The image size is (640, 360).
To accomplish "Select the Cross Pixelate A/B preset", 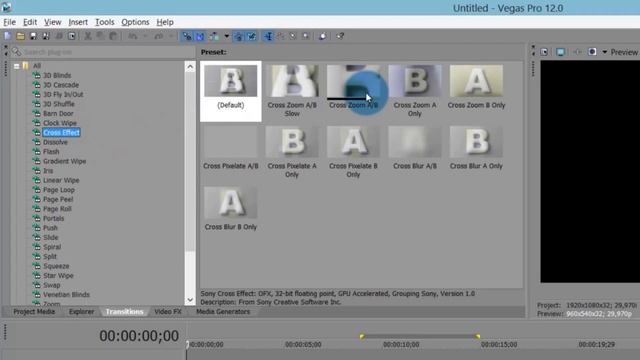I will (231, 148).
